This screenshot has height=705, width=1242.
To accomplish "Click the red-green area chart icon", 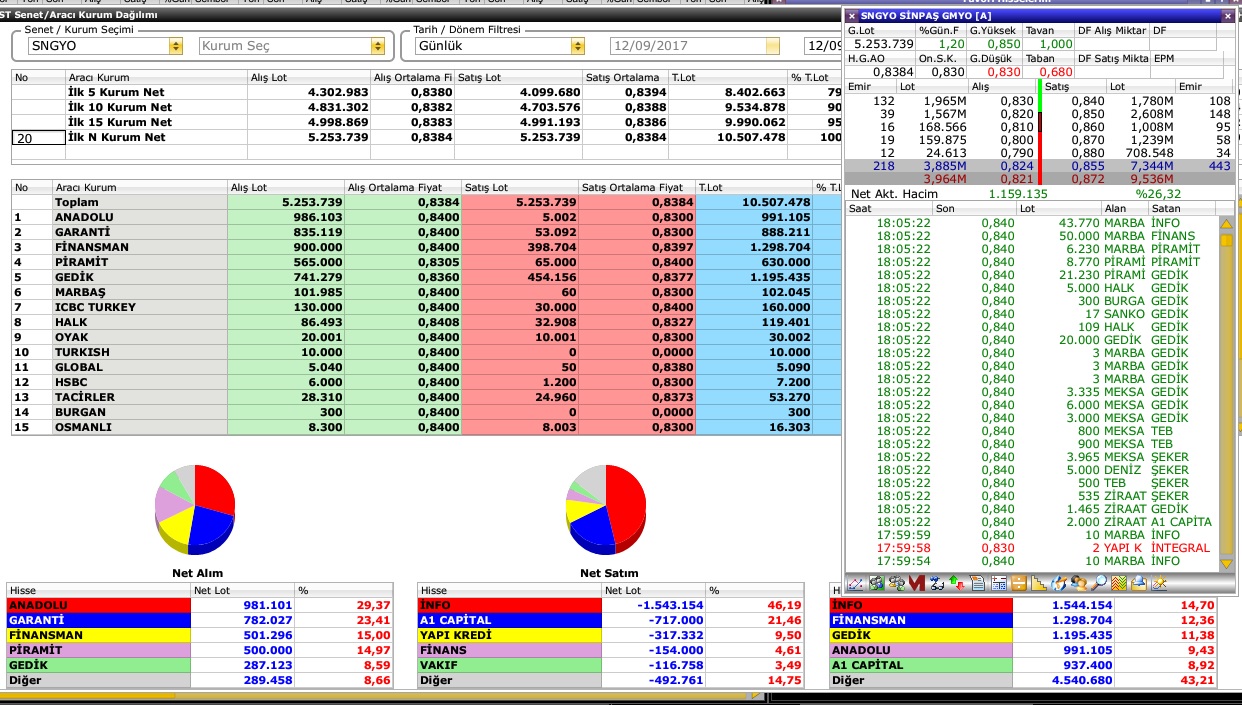I will pyautogui.click(x=1119, y=583).
